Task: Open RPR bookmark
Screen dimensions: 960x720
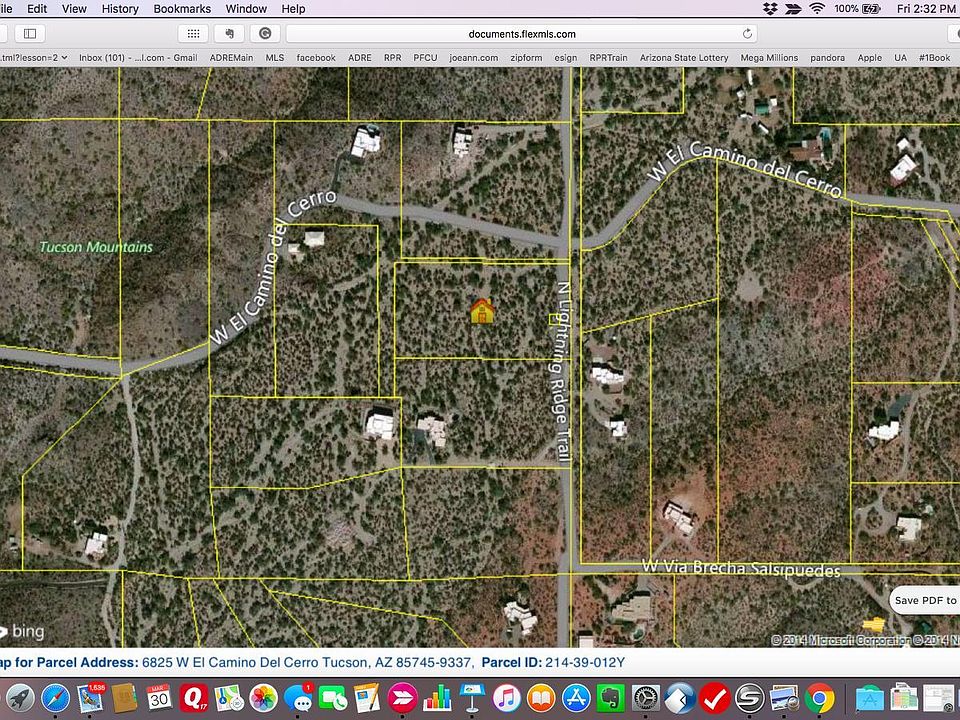Action: (x=392, y=58)
